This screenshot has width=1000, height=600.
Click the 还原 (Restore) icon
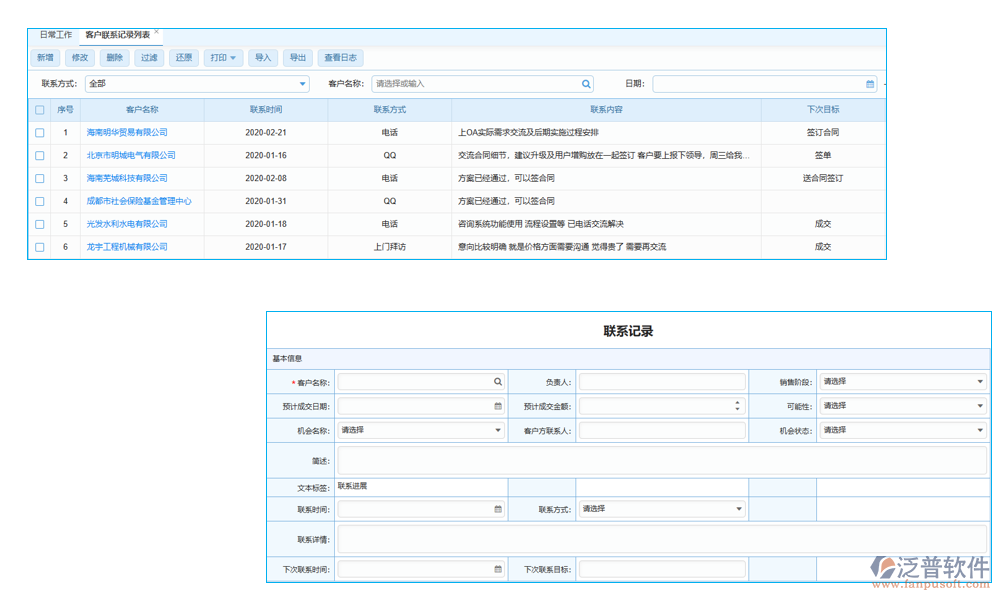tap(185, 57)
